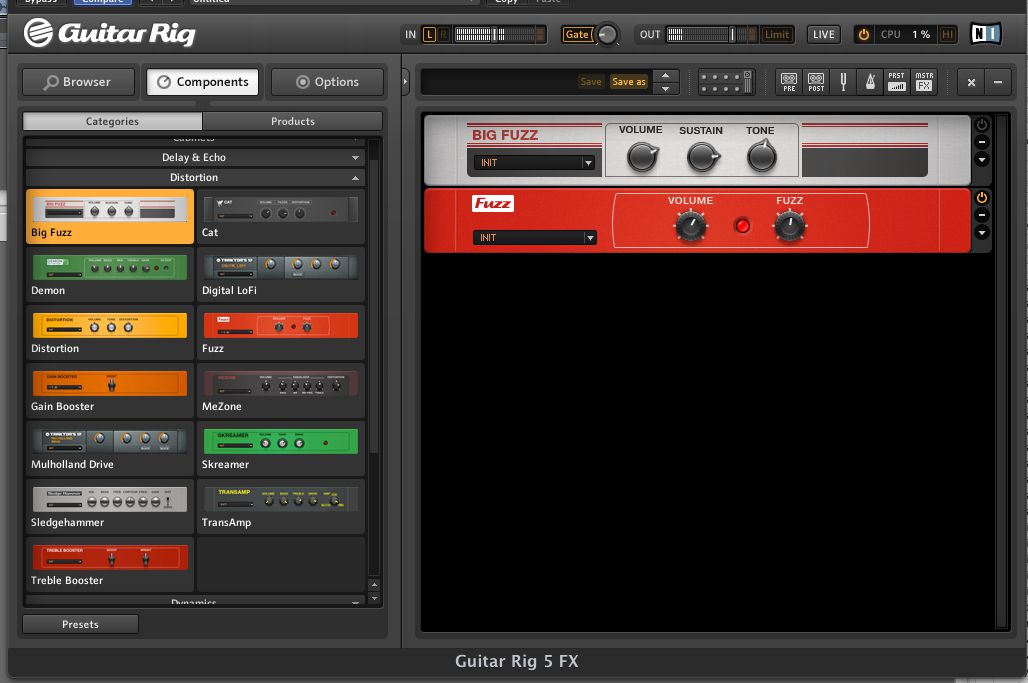The image size is (1028, 683).
Task: Open the rack tools dotted-grid icon
Action: pos(726,82)
